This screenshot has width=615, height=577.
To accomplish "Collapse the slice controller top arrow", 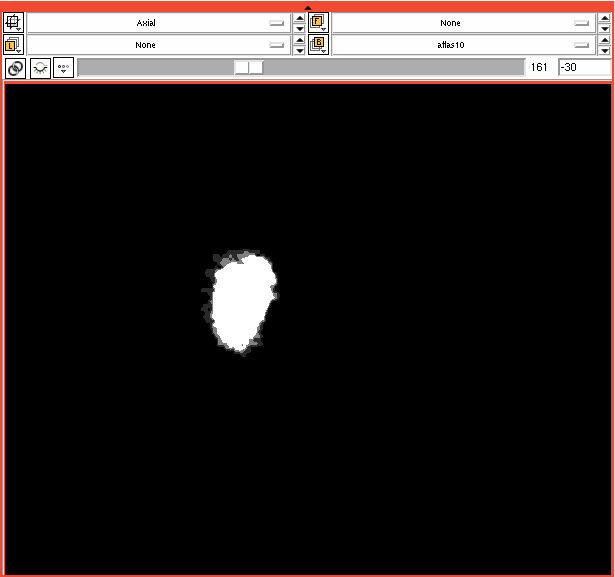I will (x=308, y=8).
